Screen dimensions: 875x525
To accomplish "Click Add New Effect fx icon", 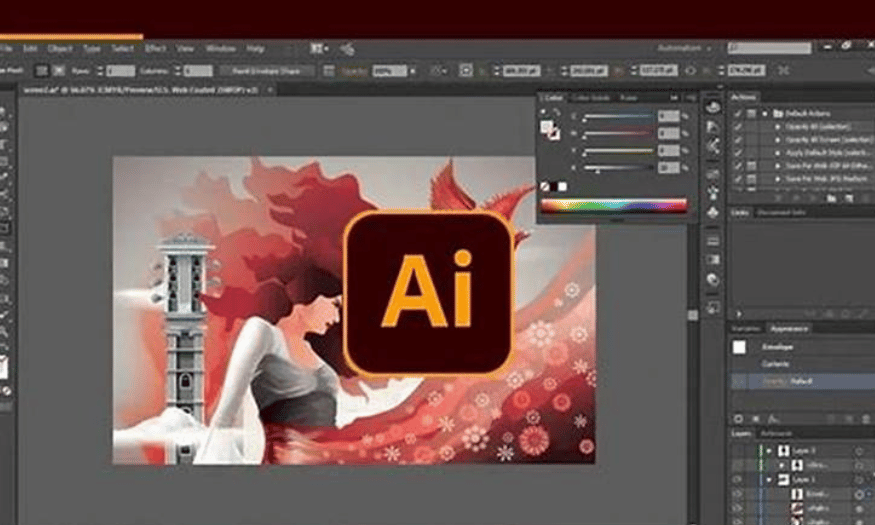I will coord(773,418).
